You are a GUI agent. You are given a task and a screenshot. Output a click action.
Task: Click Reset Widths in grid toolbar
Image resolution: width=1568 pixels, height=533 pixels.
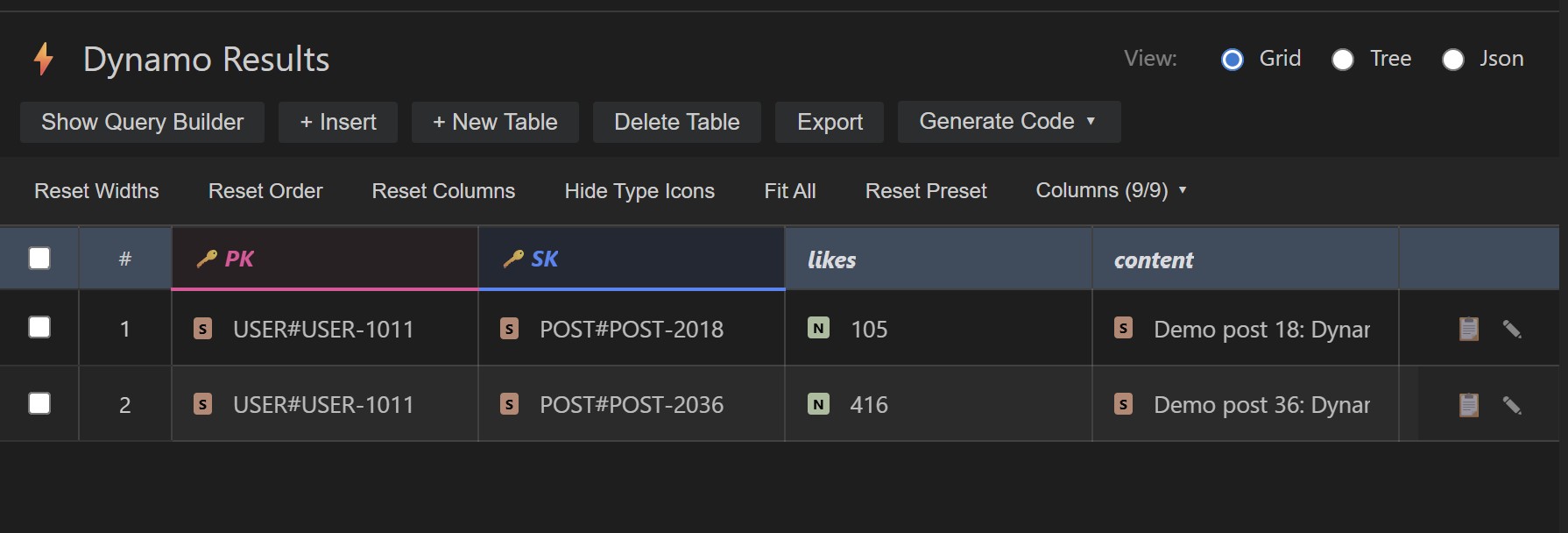[x=96, y=190]
